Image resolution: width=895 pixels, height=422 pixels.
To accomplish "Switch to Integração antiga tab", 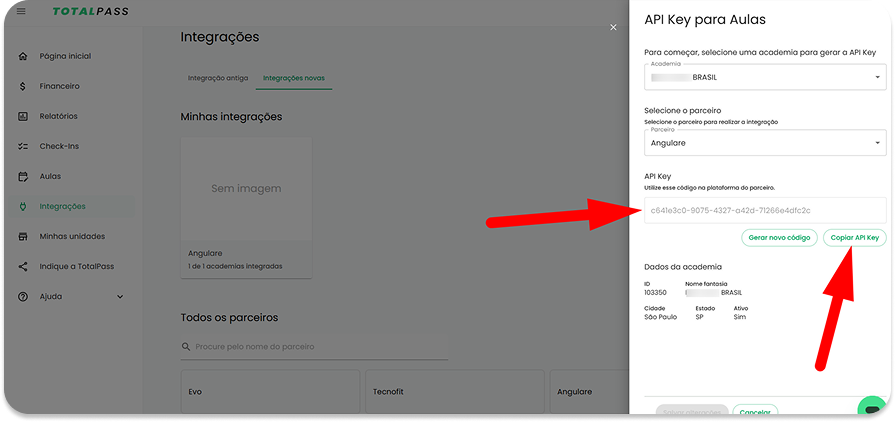I will 218,78.
